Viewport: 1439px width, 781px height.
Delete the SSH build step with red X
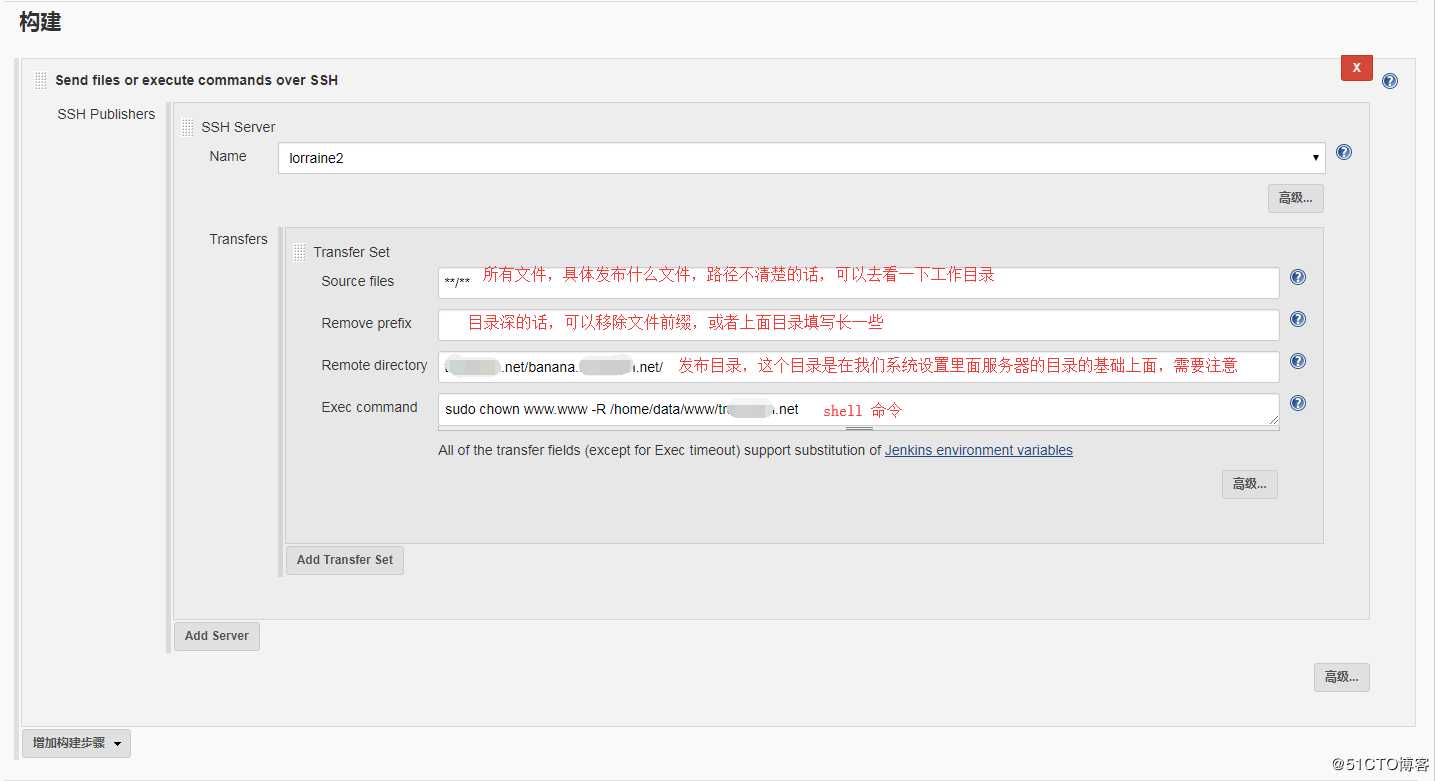1356,68
